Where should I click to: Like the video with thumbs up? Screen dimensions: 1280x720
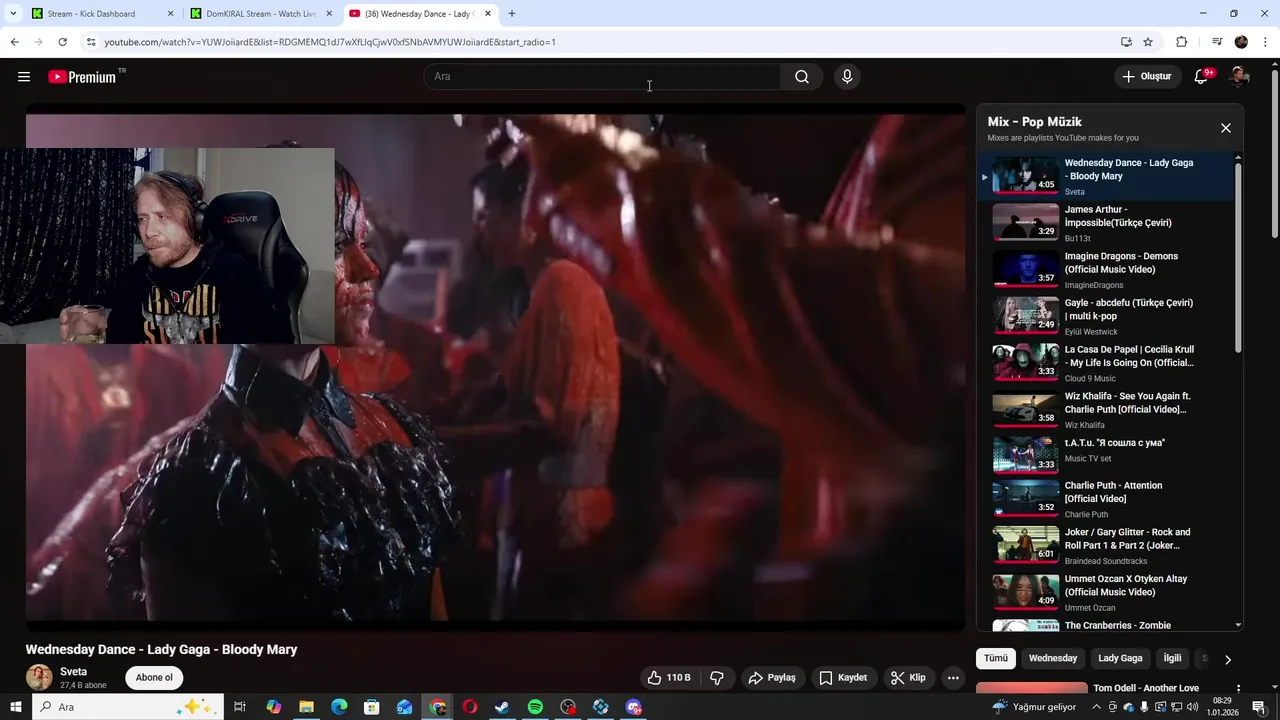[670, 678]
